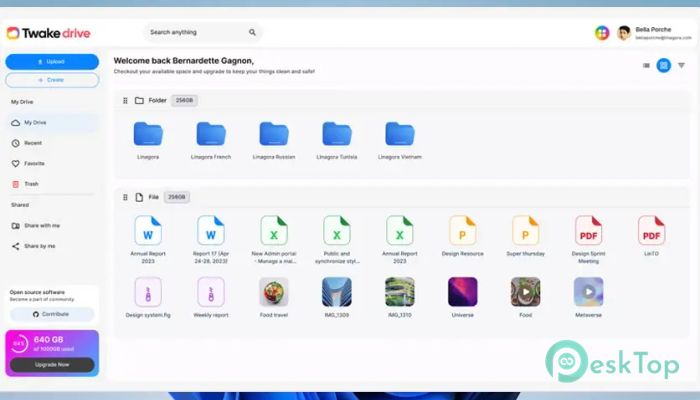Screen dimensions: 700x400
Task: Open Design Resource presentation
Action: (x=462, y=230)
